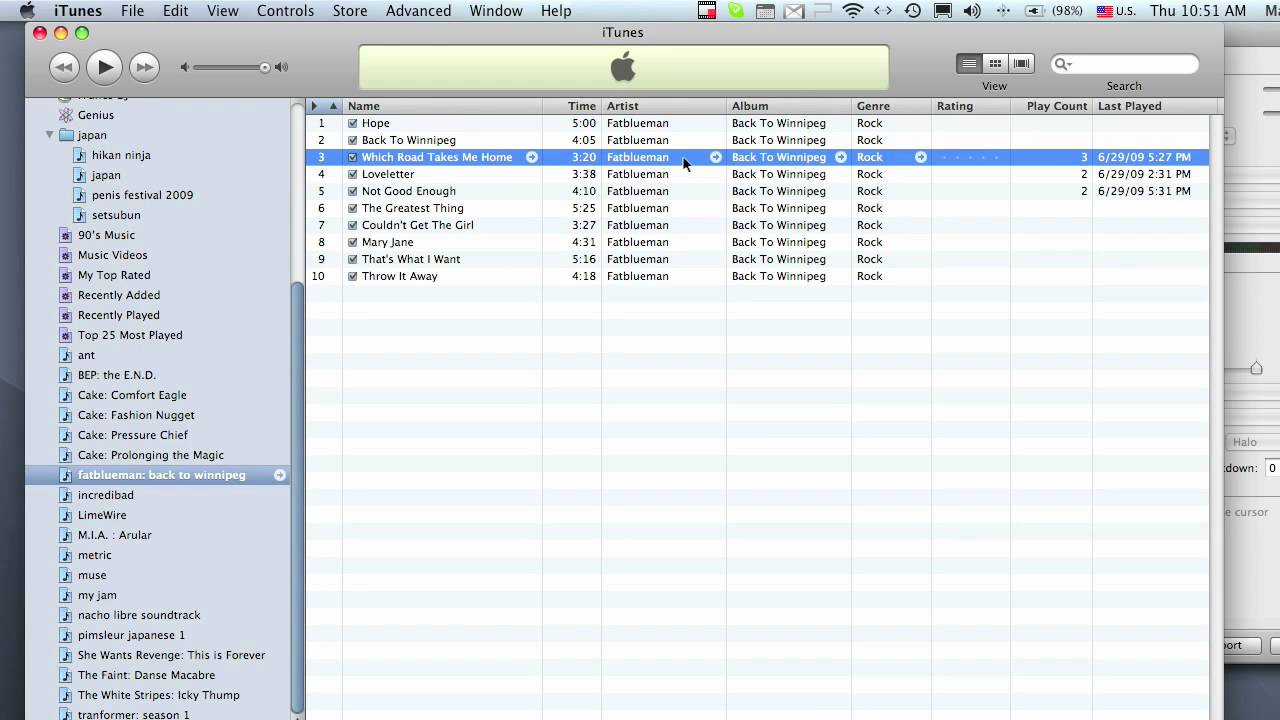The width and height of the screenshot is (1280, 720).
Task: Switch to Cover Flow view
Action: pos(1021,64)
